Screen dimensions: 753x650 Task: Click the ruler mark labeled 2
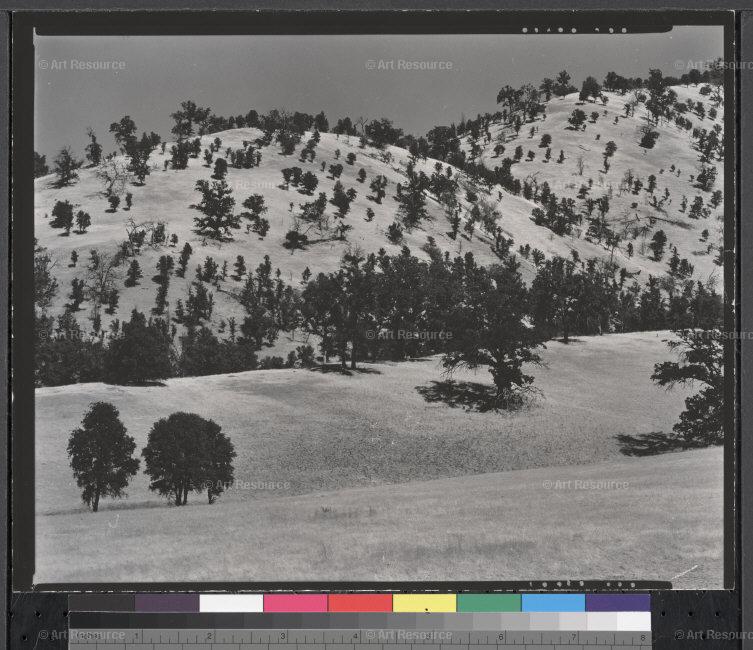[209, 637]
